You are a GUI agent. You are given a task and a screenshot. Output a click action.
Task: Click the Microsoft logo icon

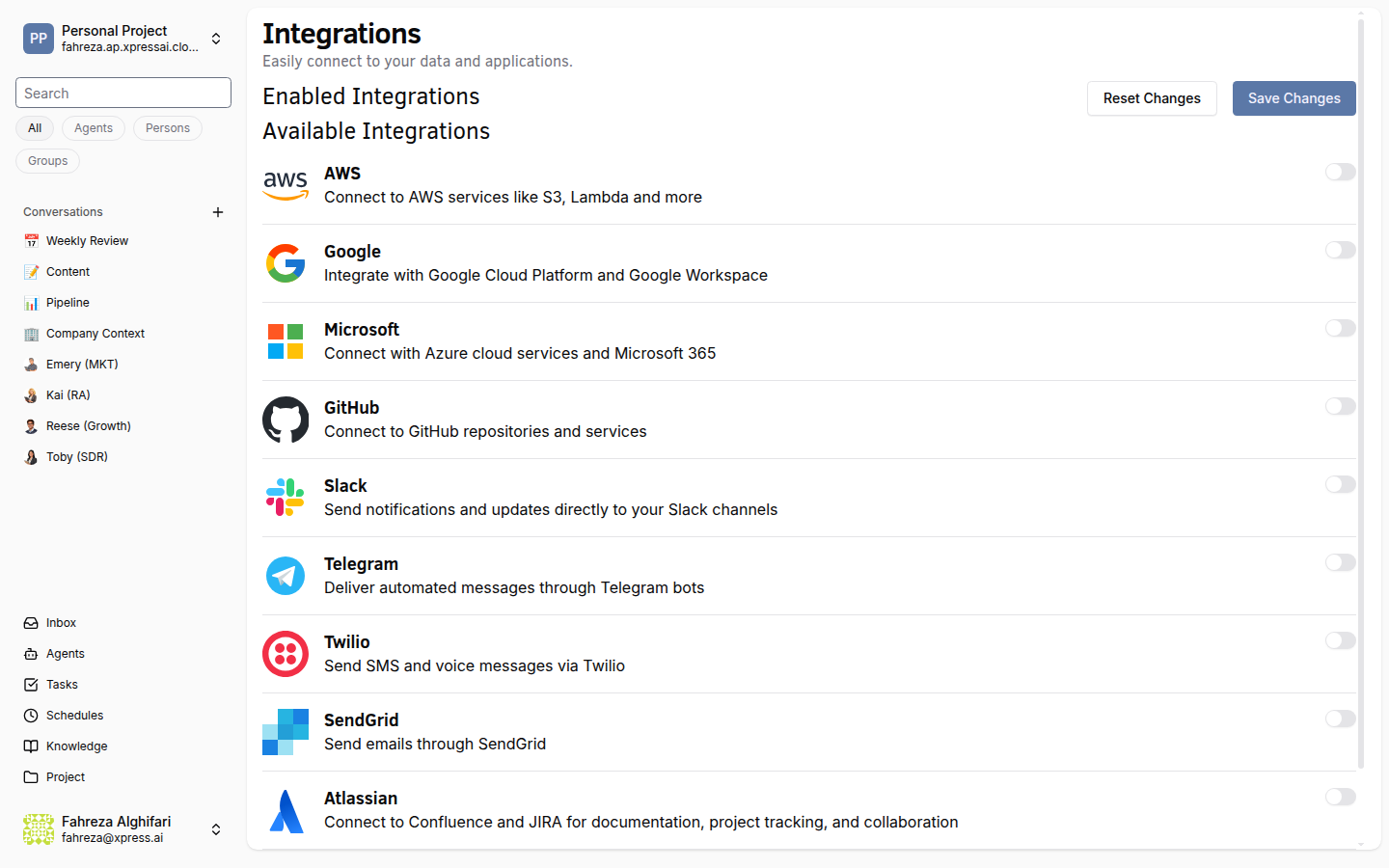286,341
